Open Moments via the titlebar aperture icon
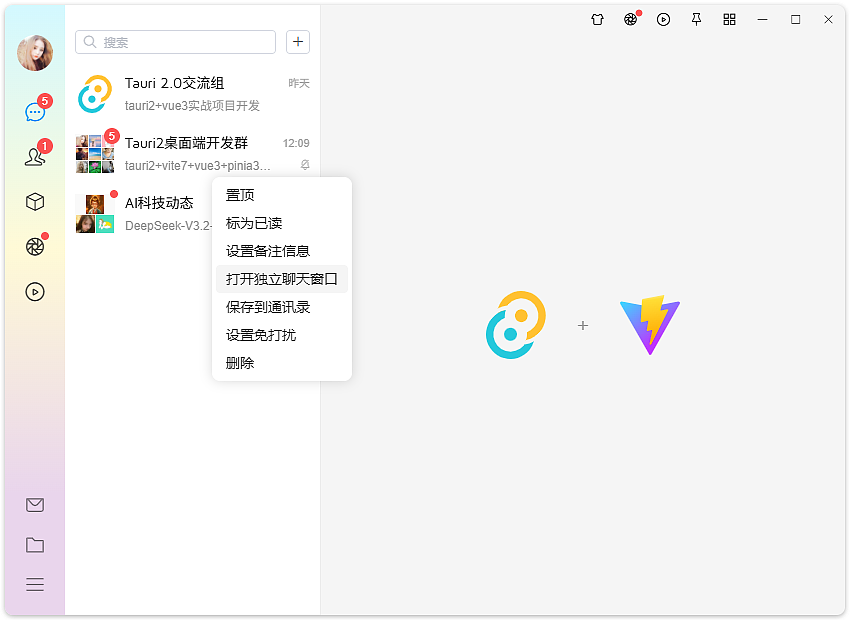This screenshot has height=620, width=850. click(x=630, y=19)
